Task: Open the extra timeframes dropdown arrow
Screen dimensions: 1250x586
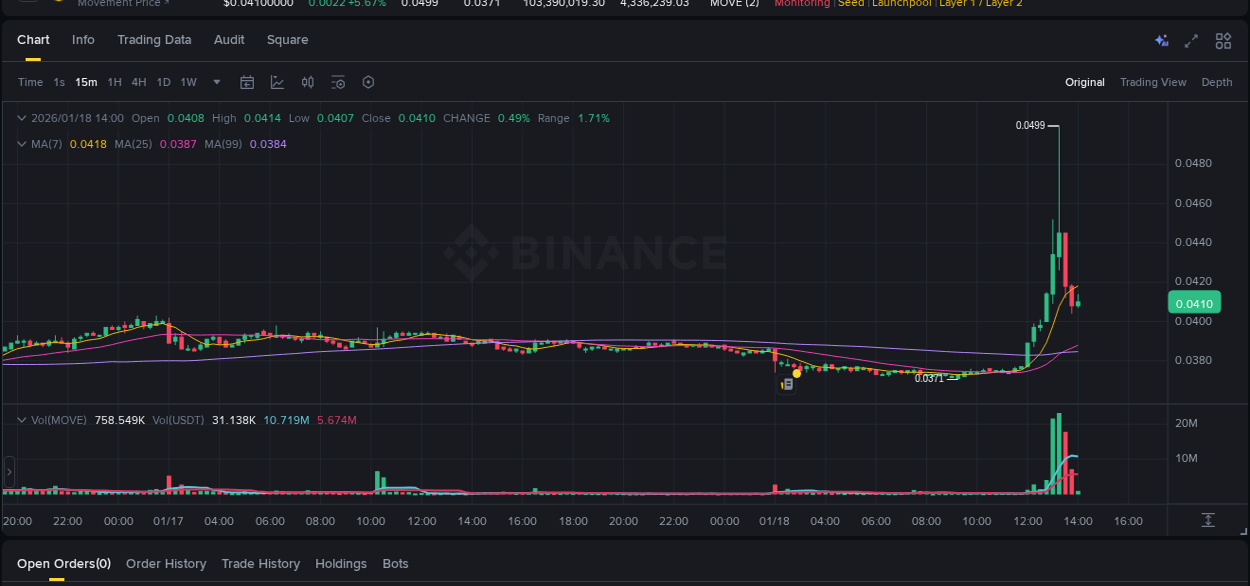Action: 216,82
